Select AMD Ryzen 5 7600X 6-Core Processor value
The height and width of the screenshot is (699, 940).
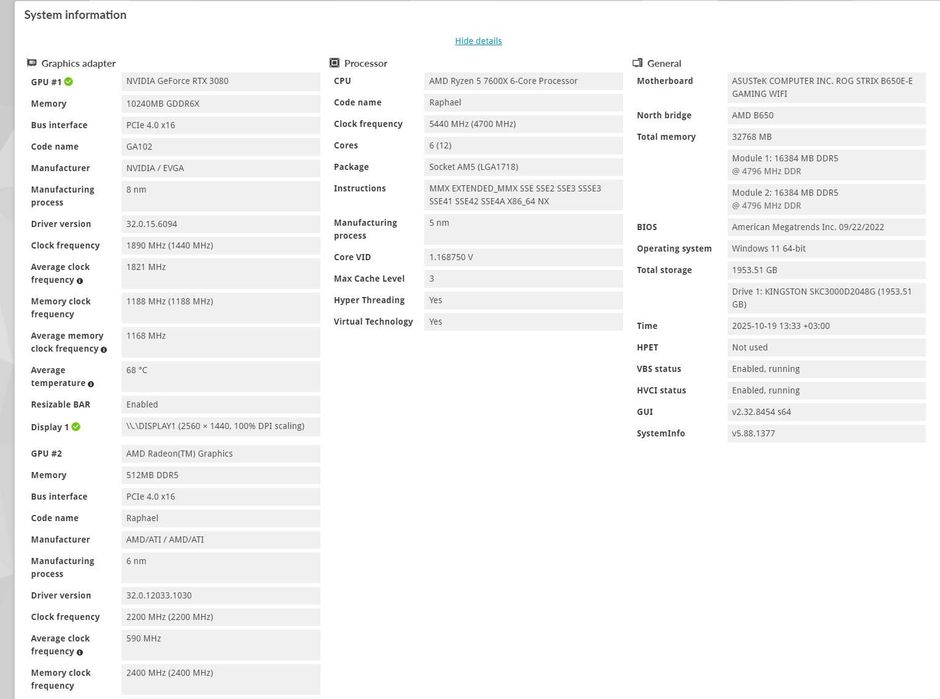(523, 82)
